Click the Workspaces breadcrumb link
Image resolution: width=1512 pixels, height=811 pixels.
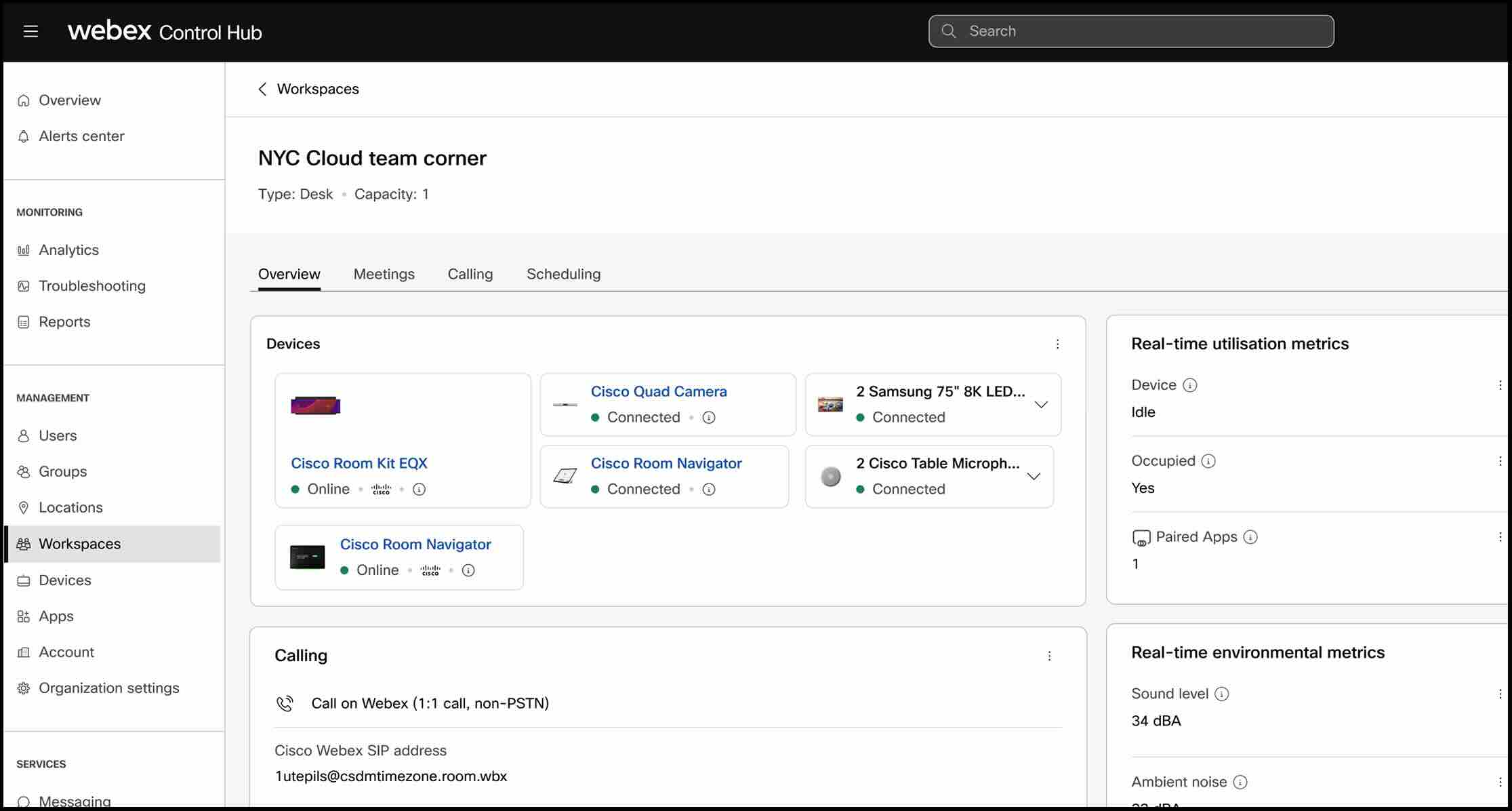tap(318, 90)
